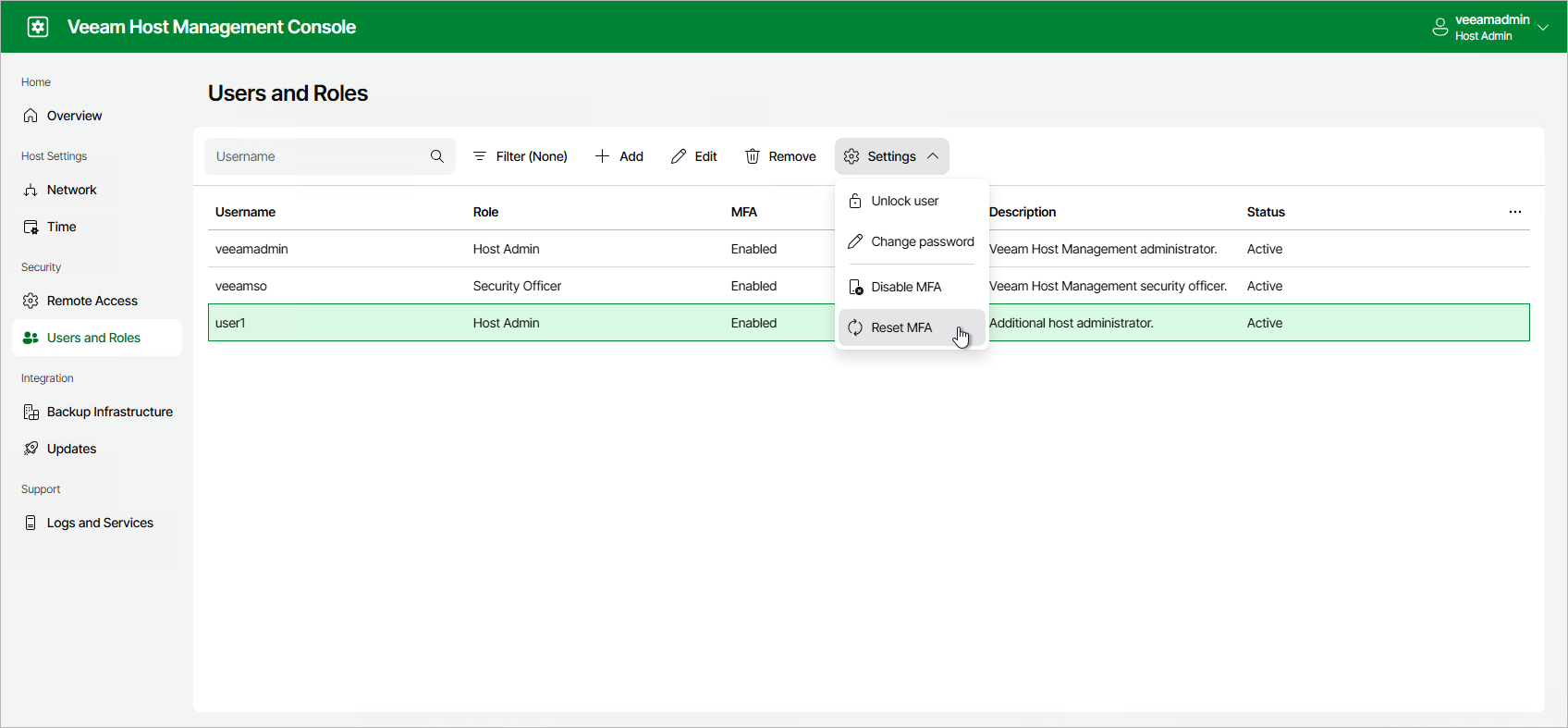Choose Disable MFA menu item
The width and height of the screenshot is (1568, 728).
tap(912, 287)
